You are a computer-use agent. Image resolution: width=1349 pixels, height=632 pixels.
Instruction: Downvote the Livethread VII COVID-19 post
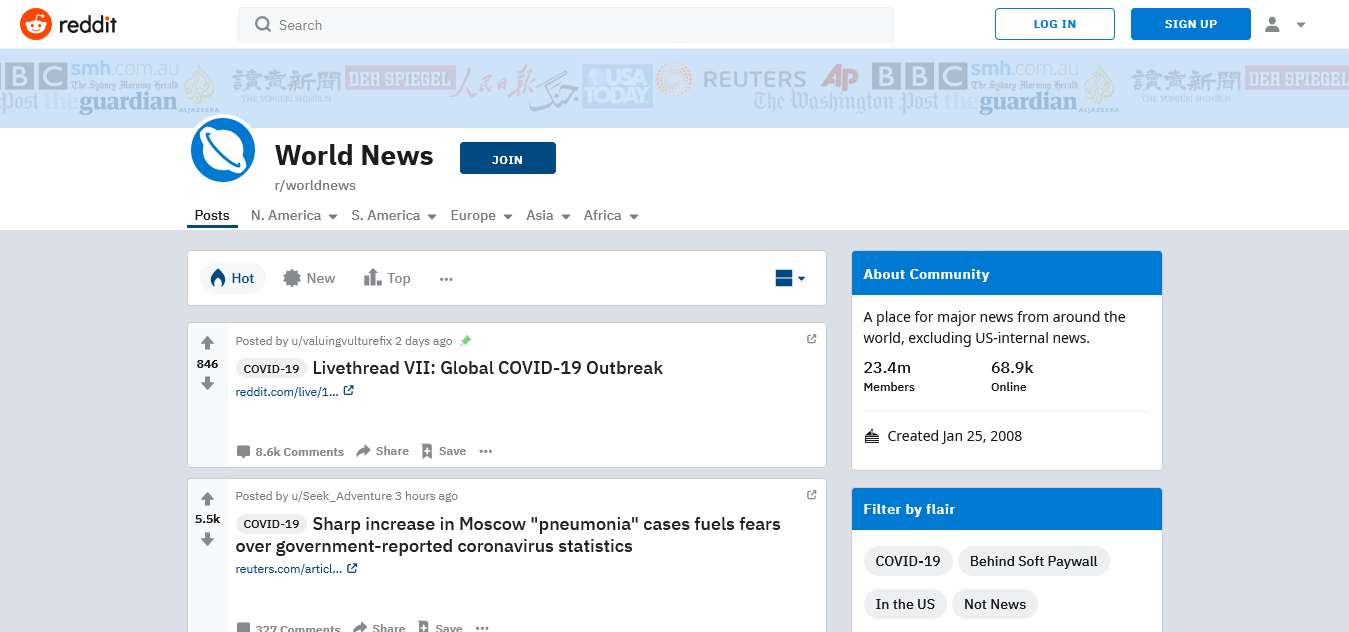click(207, 384)
